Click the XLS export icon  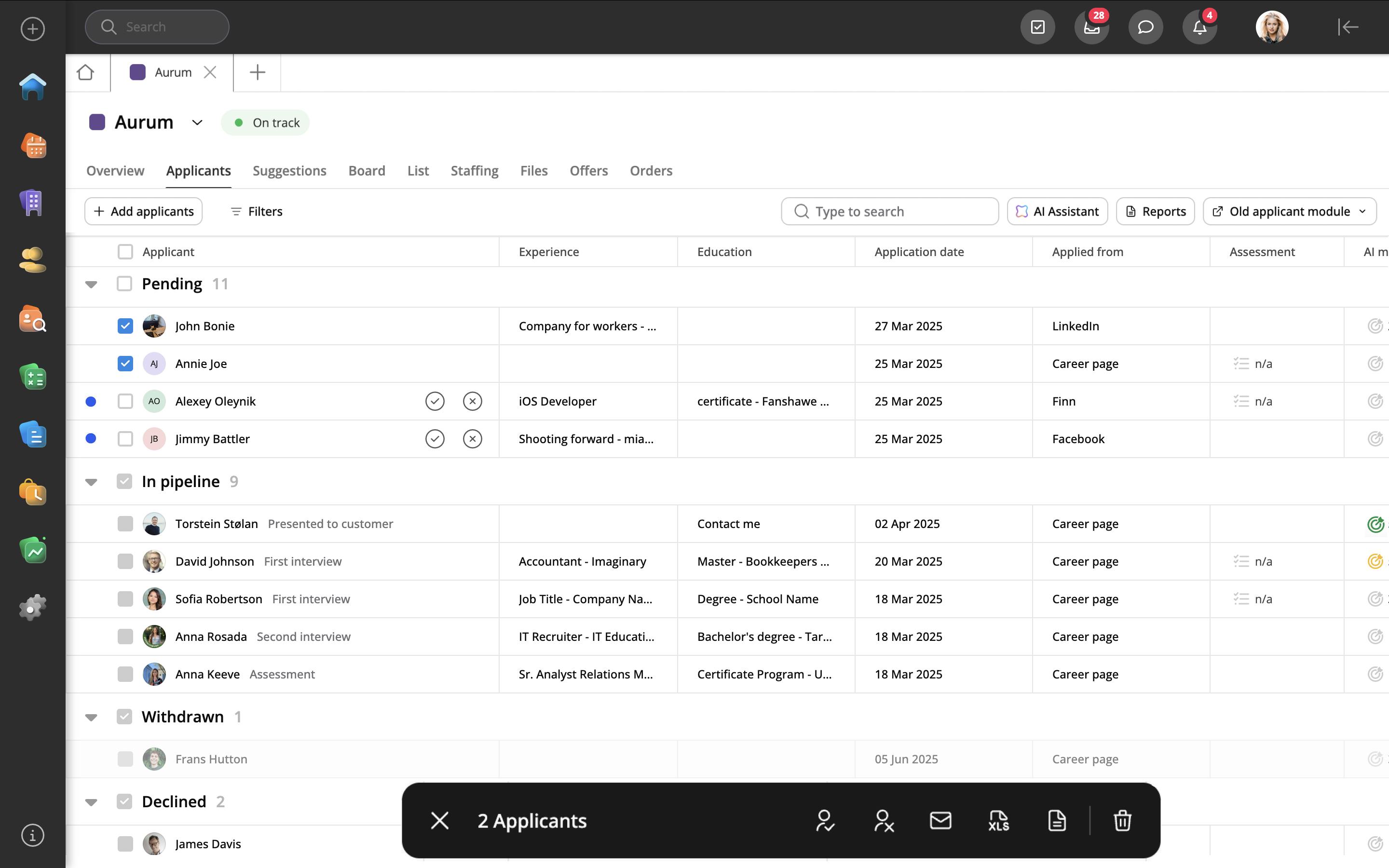(x=999, y=820)
